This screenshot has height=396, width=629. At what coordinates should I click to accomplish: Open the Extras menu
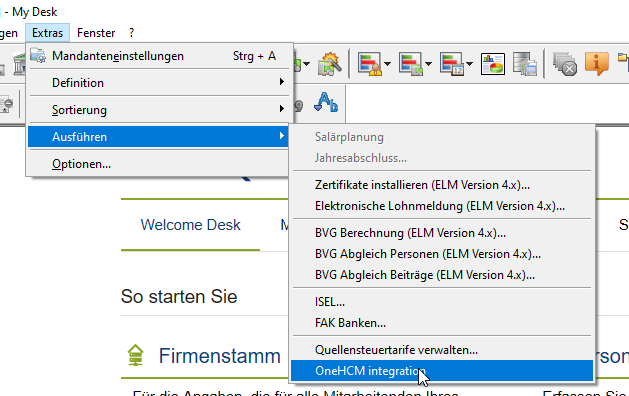[x=47, y=32]
